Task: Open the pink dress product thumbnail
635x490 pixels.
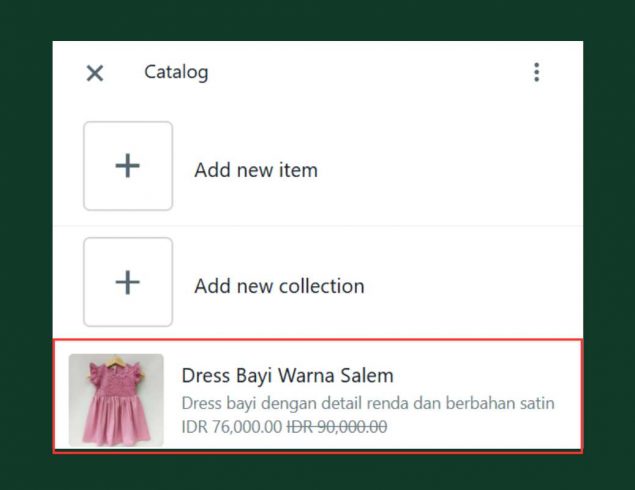Action: tap(116, 400)
